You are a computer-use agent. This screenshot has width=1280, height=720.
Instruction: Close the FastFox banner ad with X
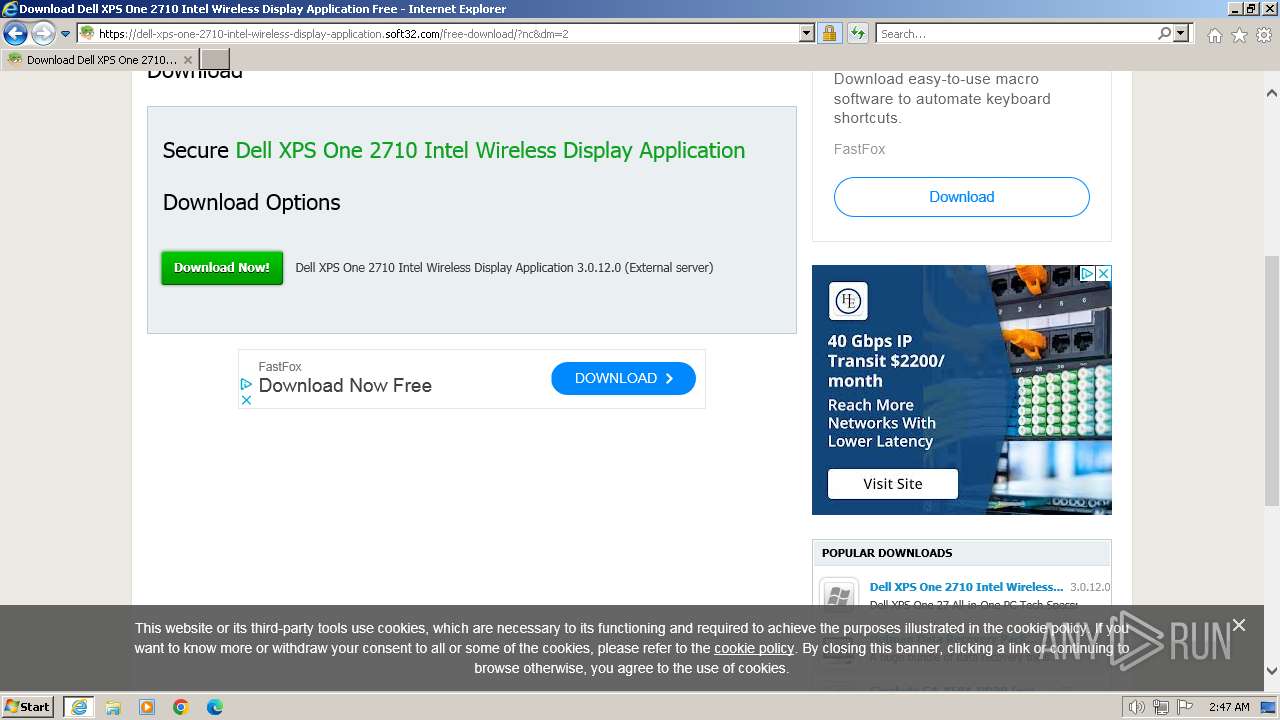(246, 400)
